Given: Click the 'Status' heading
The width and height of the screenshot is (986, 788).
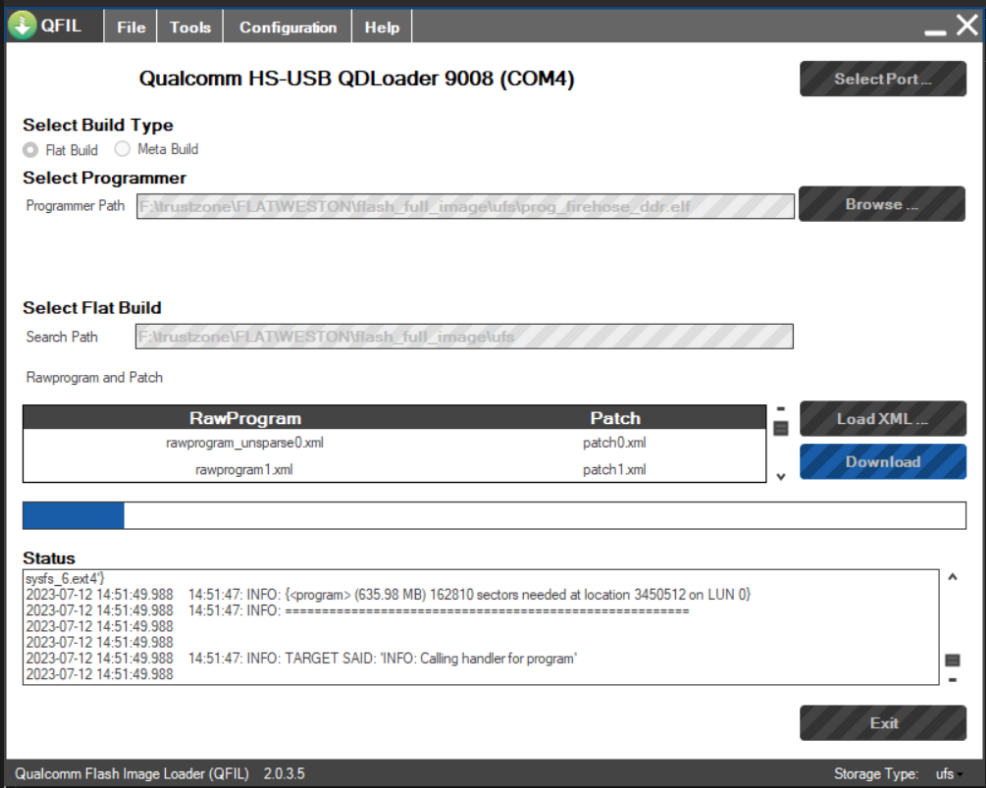Looking at the screenshot, I should point(49,558).
